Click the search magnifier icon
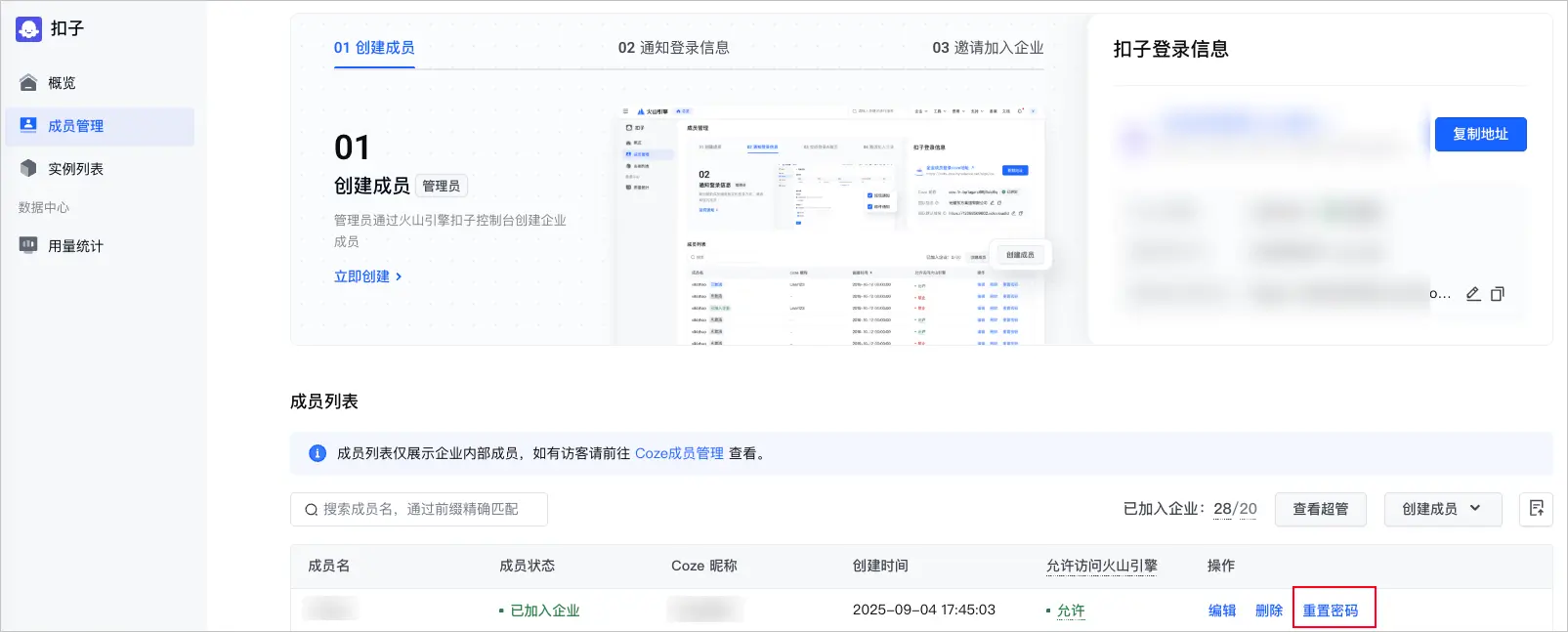The width and height of the screenshot is (1568, 632). pos(311,510)
